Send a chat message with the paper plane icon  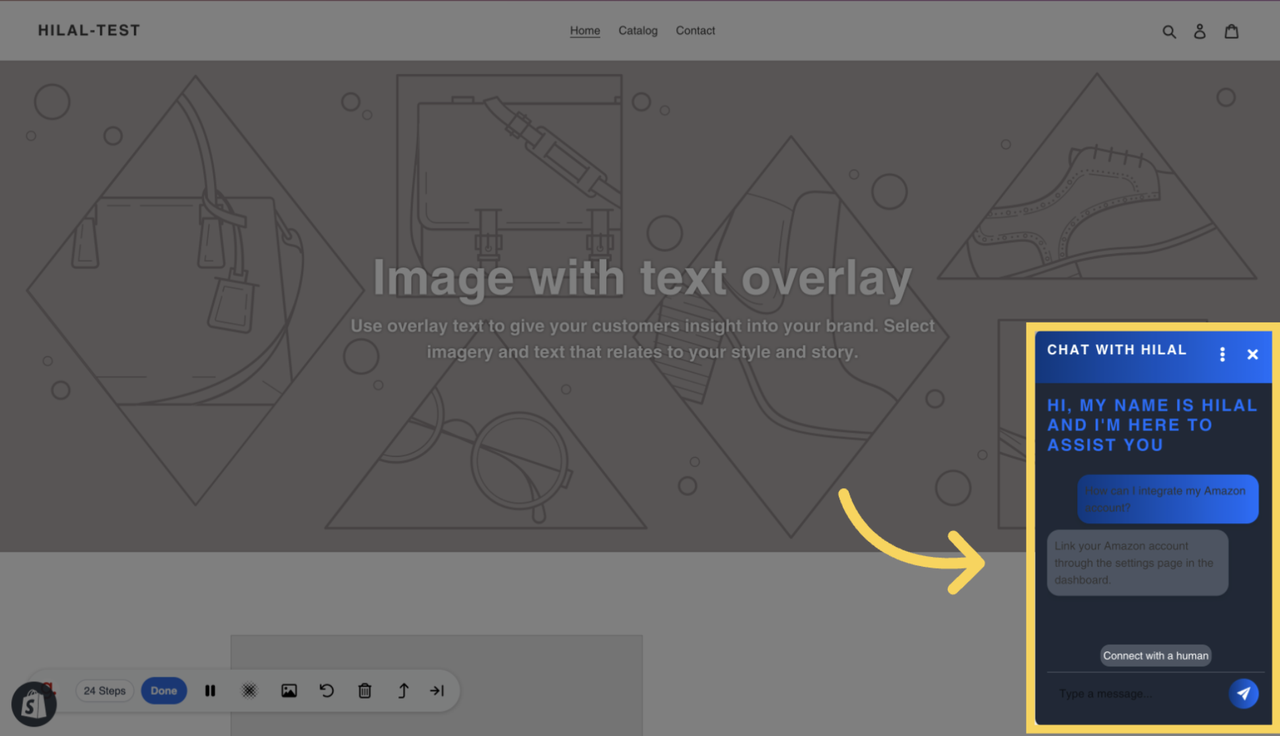[x=1244, y=693]
